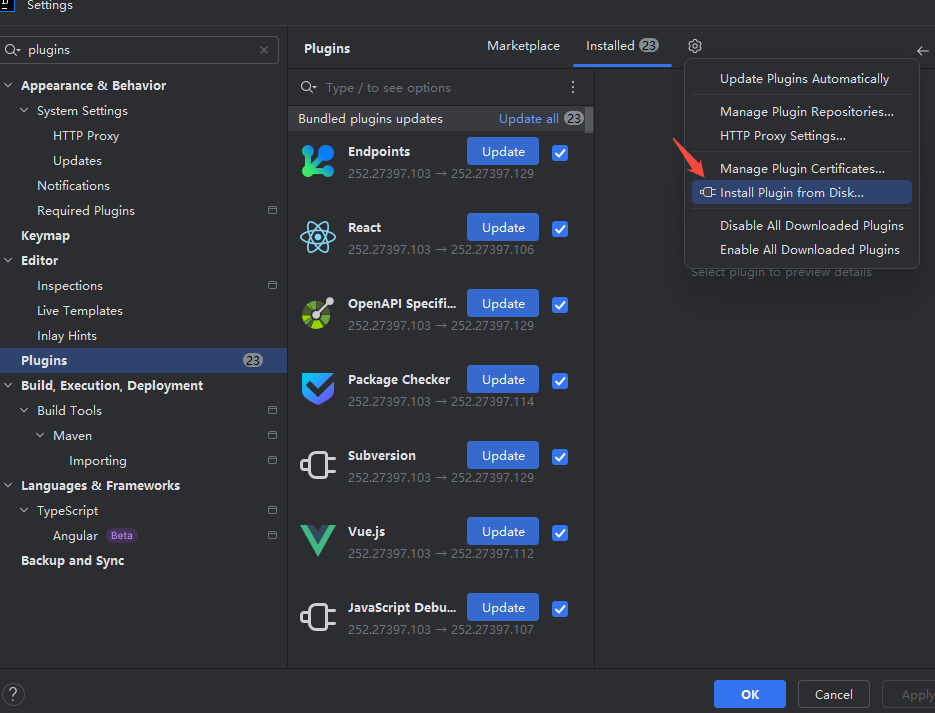Click the Cancel button
The height and width of the screenshot is (713, 935).
pos(834,695)
